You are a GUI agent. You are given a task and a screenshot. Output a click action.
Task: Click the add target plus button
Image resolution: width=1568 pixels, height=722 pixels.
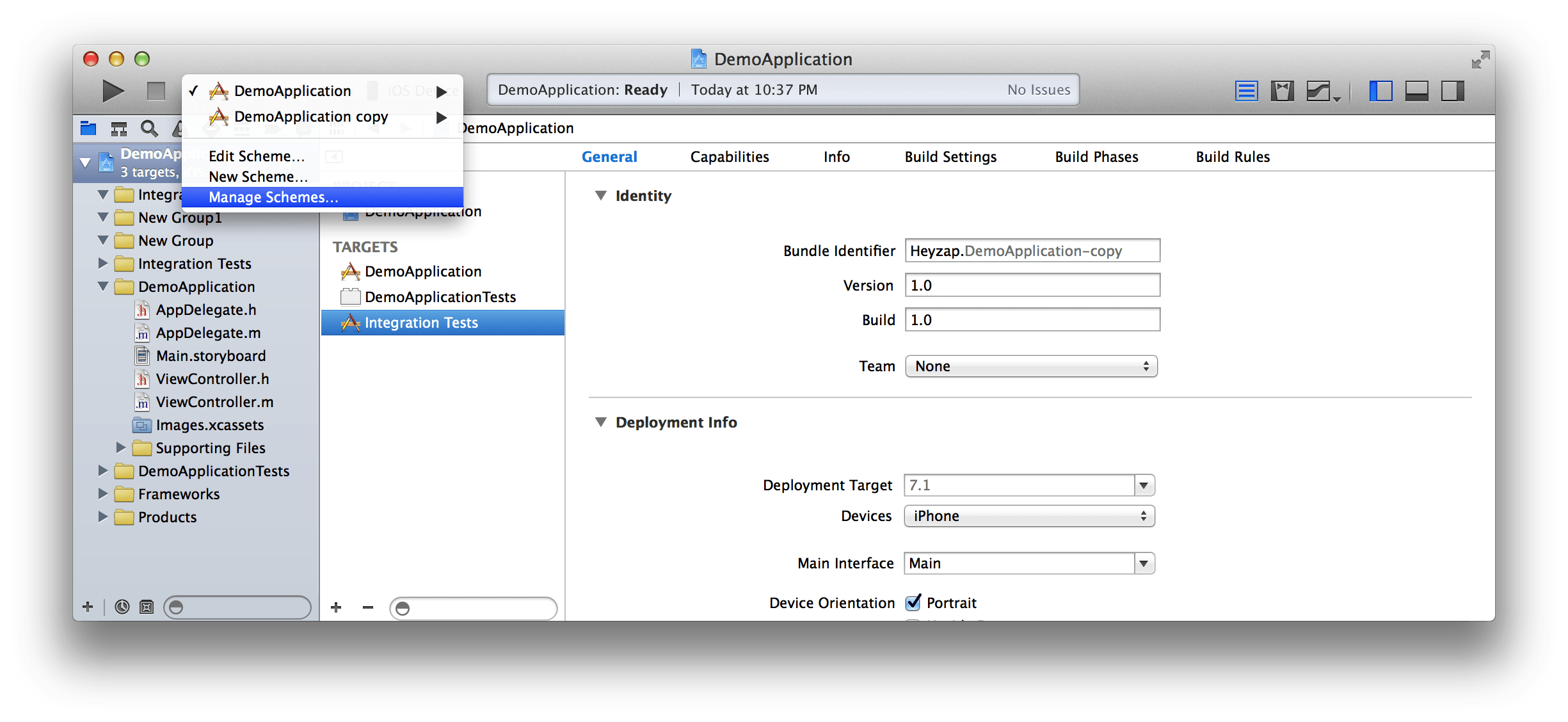pos(336,607)
